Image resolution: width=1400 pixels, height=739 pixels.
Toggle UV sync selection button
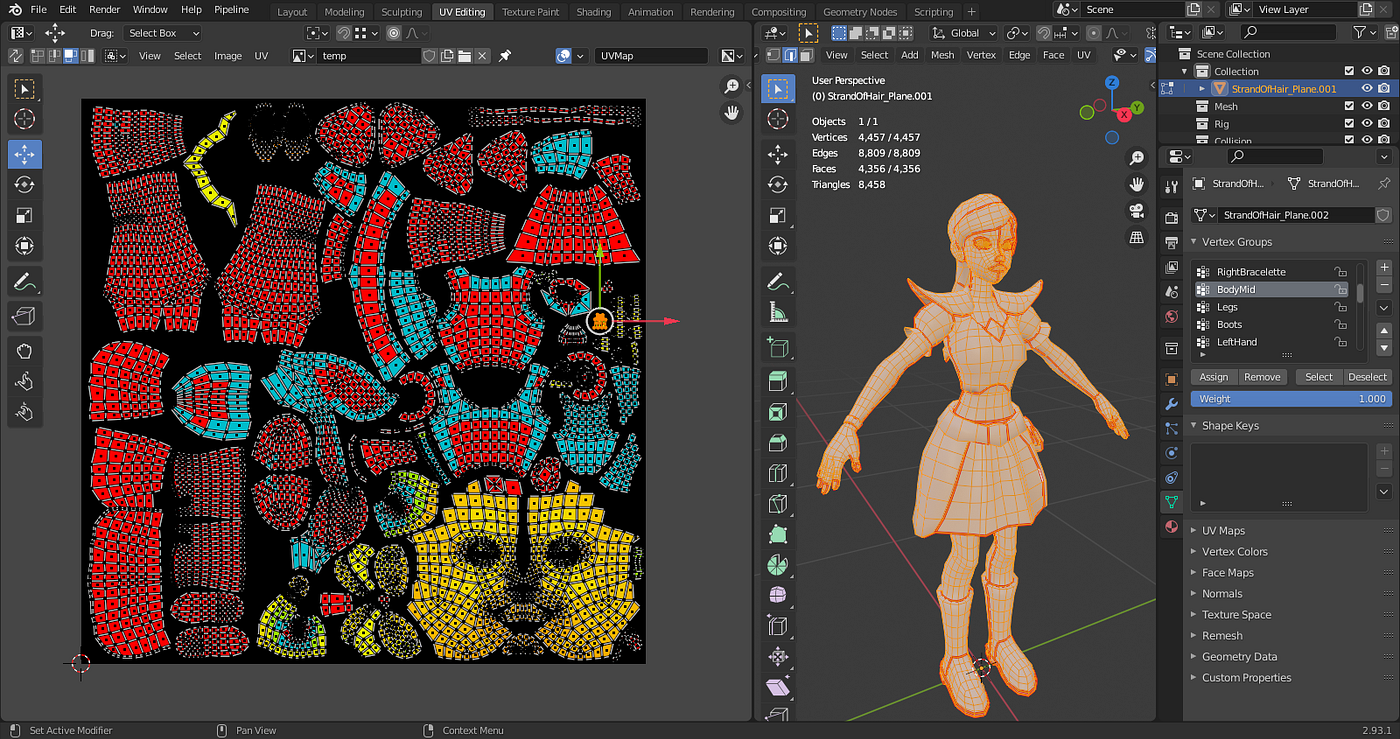(x=16, y=56)
